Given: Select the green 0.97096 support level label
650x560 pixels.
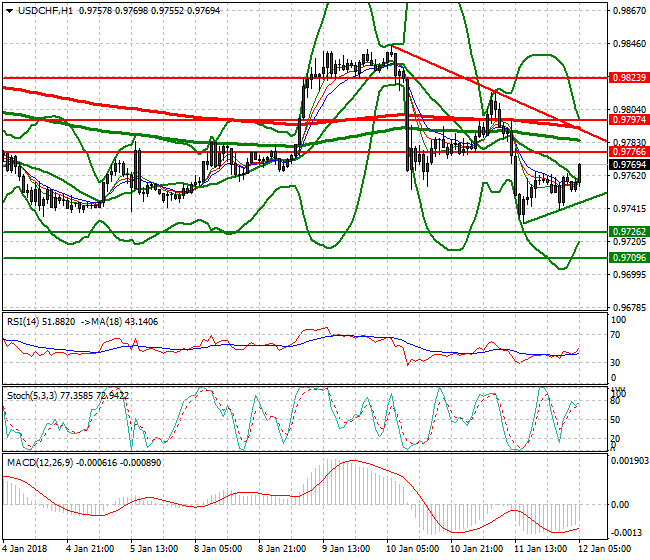Looking at the screenshot, I should click(629, 258).
